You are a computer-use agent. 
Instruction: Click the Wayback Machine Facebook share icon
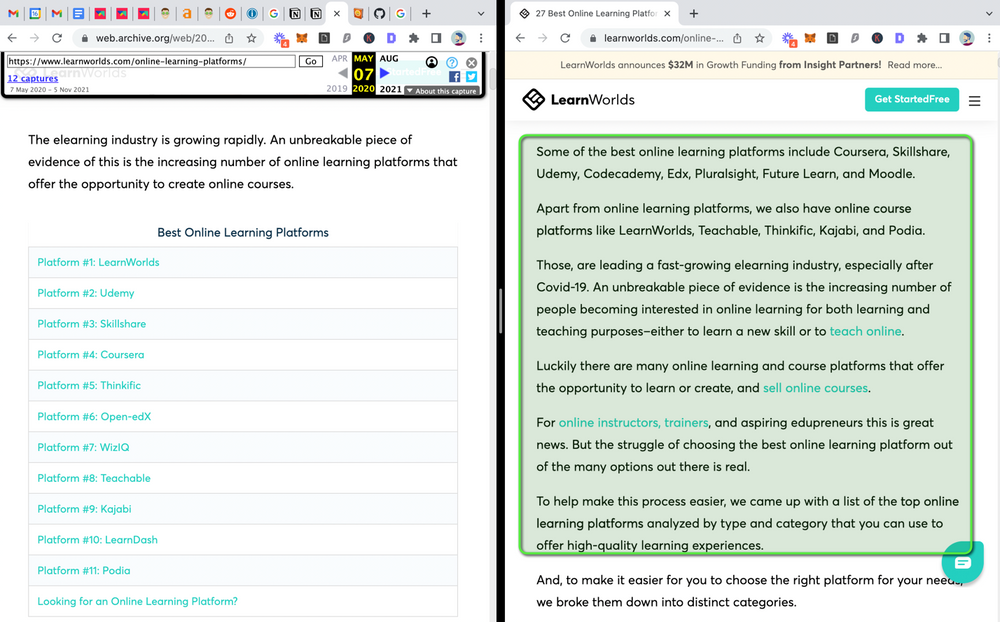(x=455, y=77)
